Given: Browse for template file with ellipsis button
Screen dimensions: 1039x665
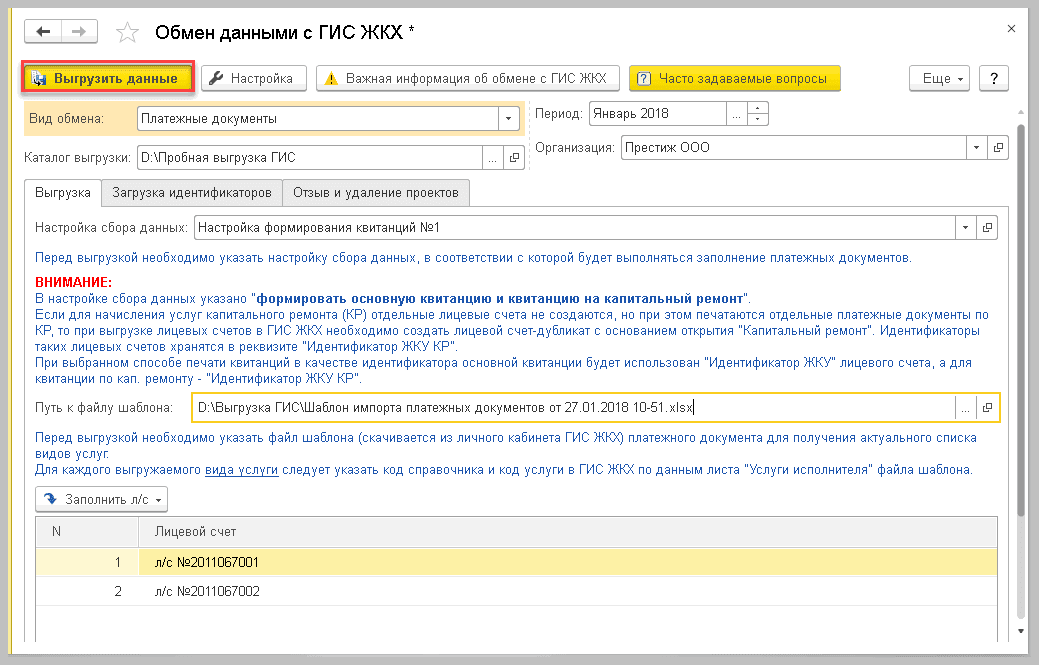Looking at the screenshot, I should pyautogui.click(x=964, y=407).
